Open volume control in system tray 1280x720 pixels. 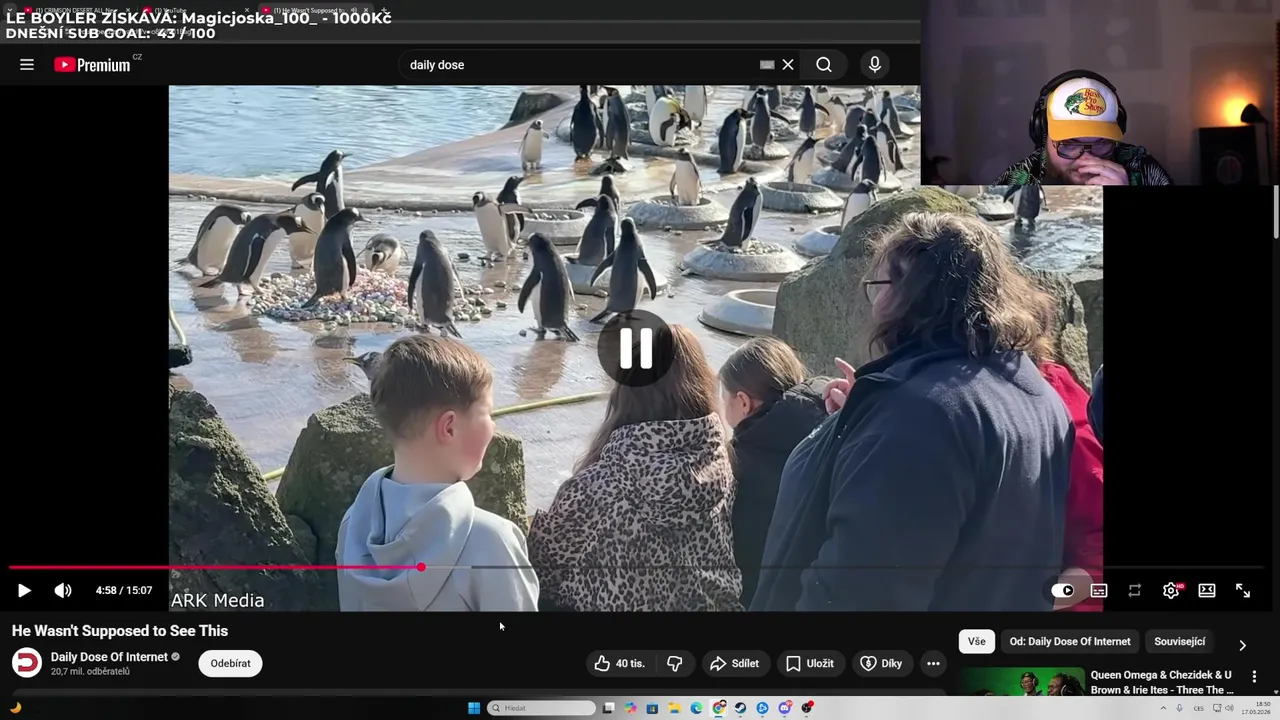[1229, 708]
